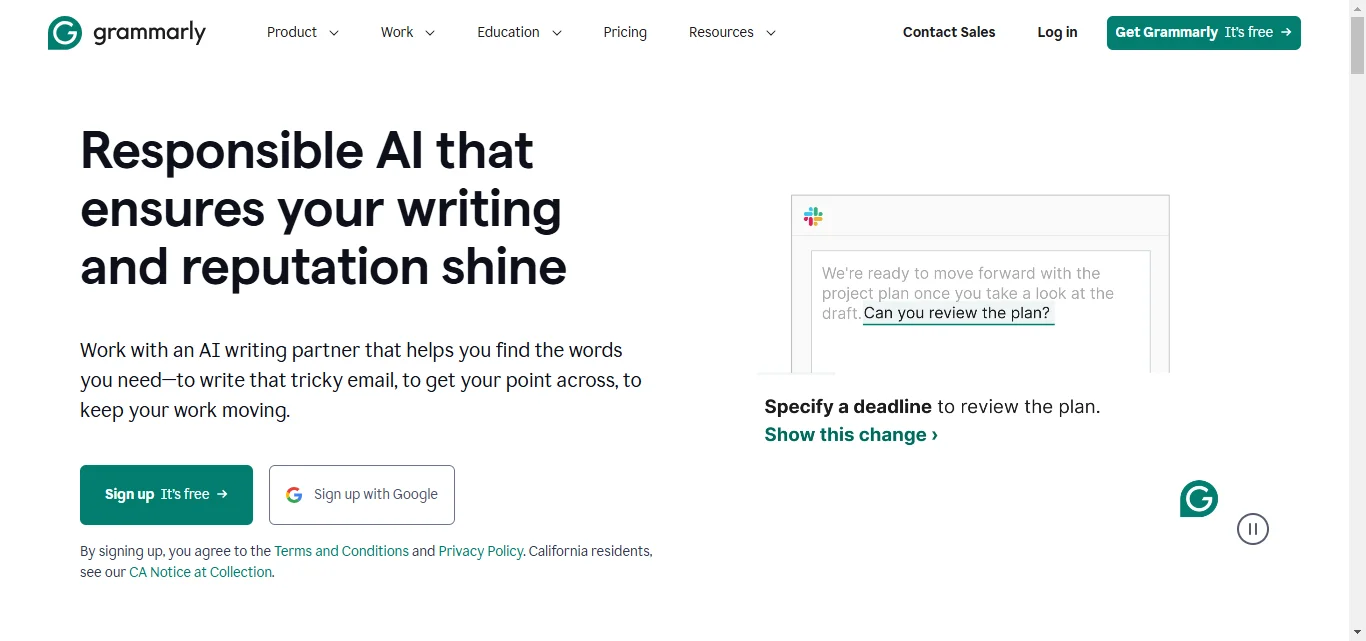Viewport: 1366px width, 641px height.
Task: Click the Grammarly logo
Action: (x=126, y=32)
